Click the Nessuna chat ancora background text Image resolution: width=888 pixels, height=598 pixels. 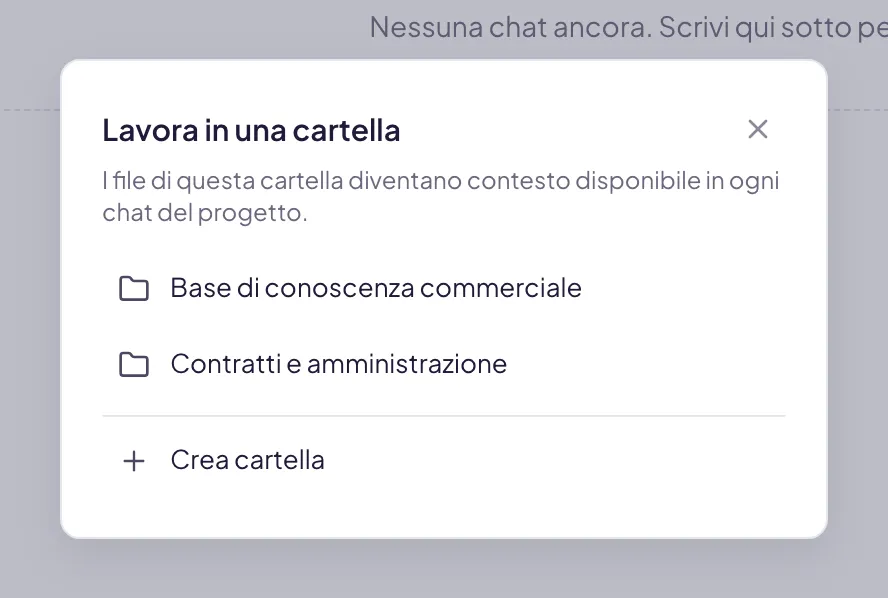pyautogui.click(x=628, y=27)
